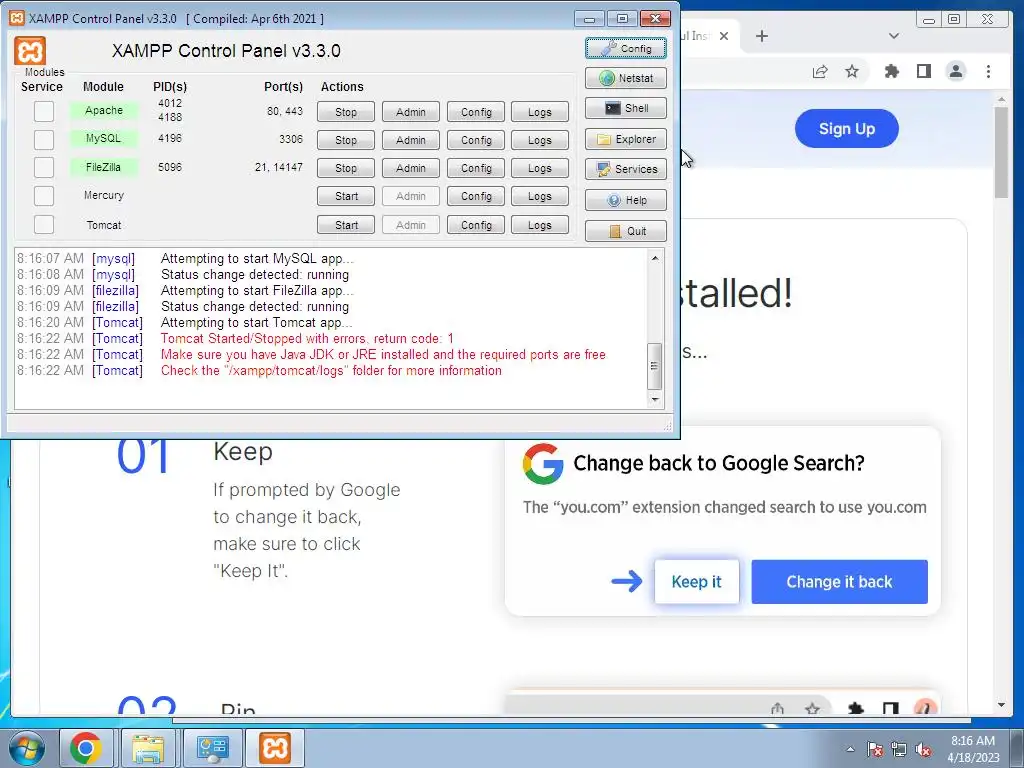Image resolution: width=1024 pixels, height=768 pixels.
Task: Open the file explorer taskbar icon
Action: click(x=148, y=748)
